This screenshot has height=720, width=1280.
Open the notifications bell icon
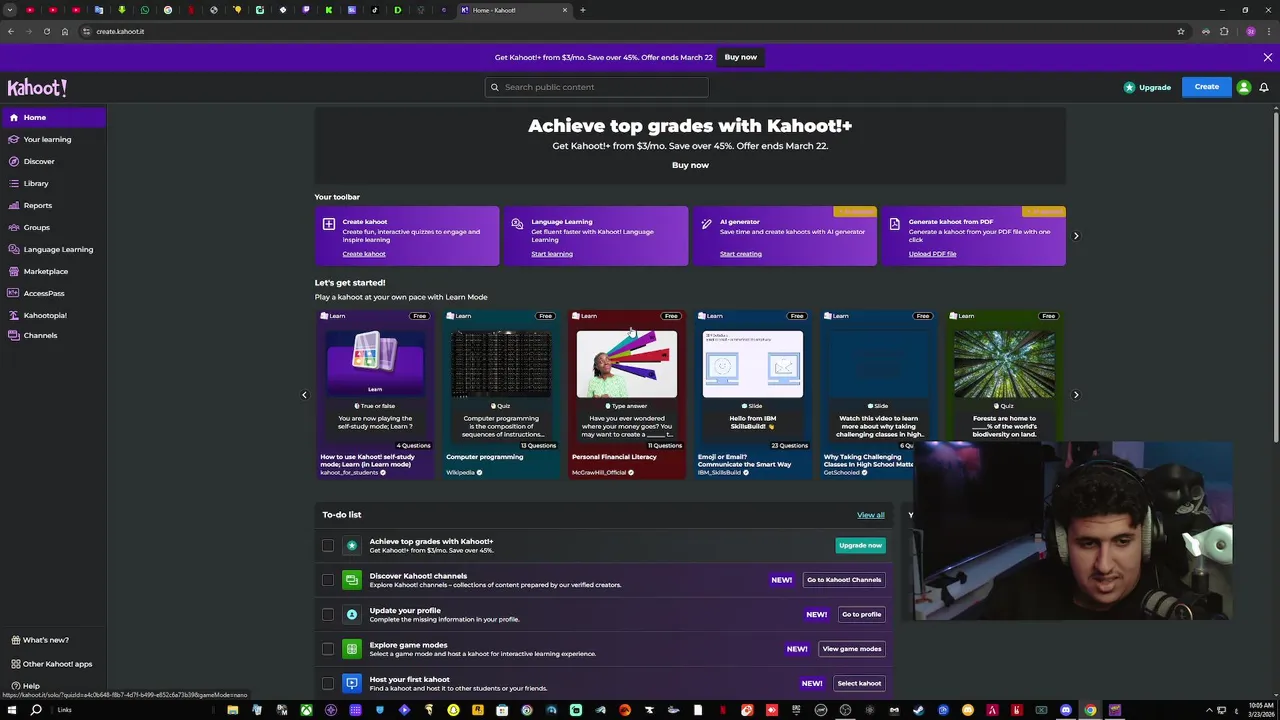click(1264, 88)
